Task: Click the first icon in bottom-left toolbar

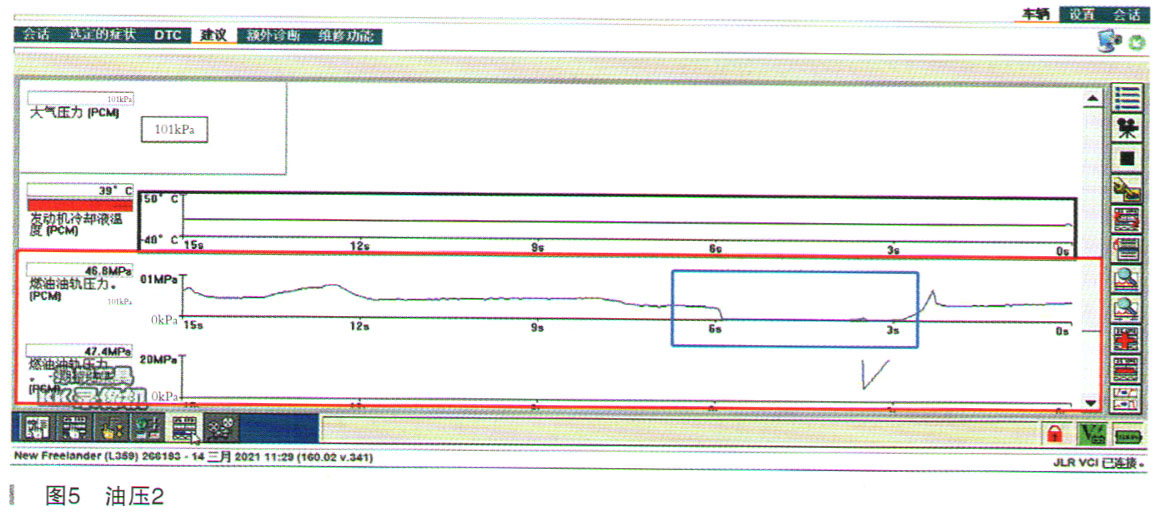Action: coord(38,429)
